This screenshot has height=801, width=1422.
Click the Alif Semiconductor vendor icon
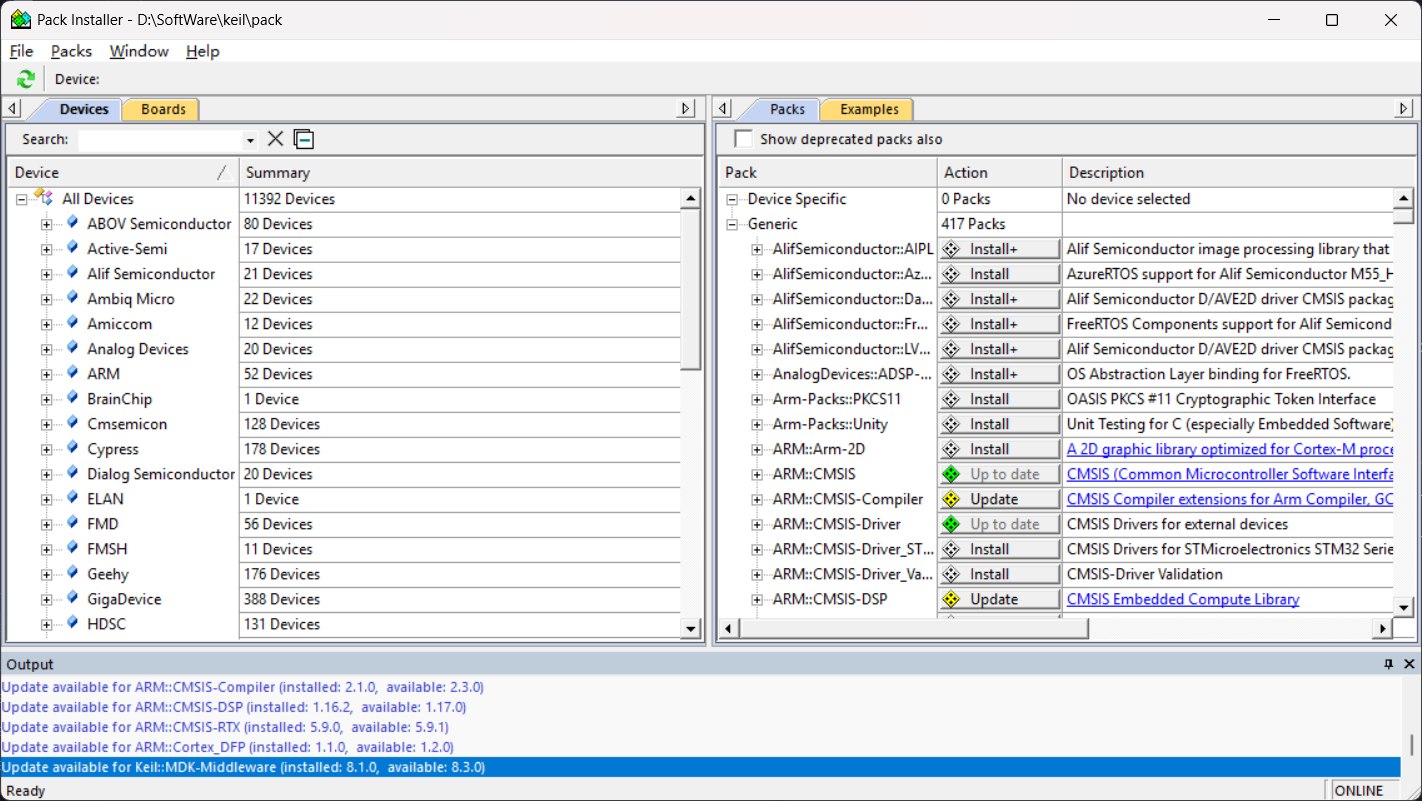(72, 273)
